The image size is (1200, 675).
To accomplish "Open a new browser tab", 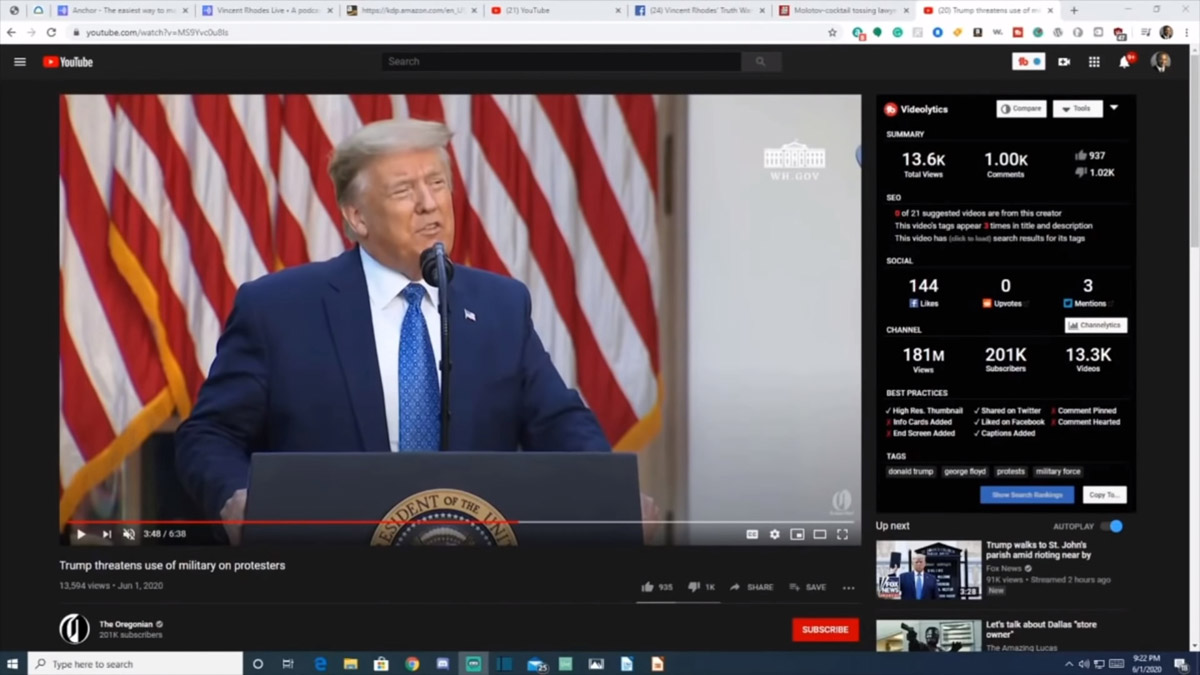I will 1074,10.
